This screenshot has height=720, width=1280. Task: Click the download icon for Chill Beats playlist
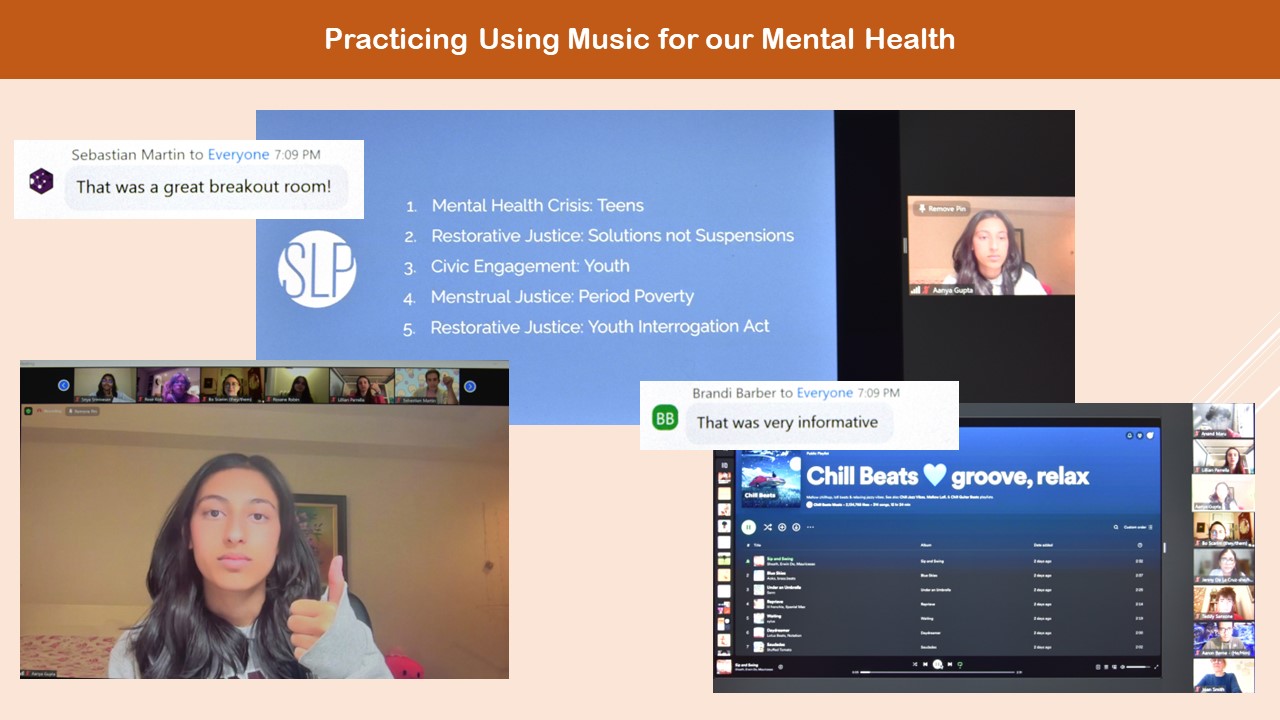(x=796, y=527)
